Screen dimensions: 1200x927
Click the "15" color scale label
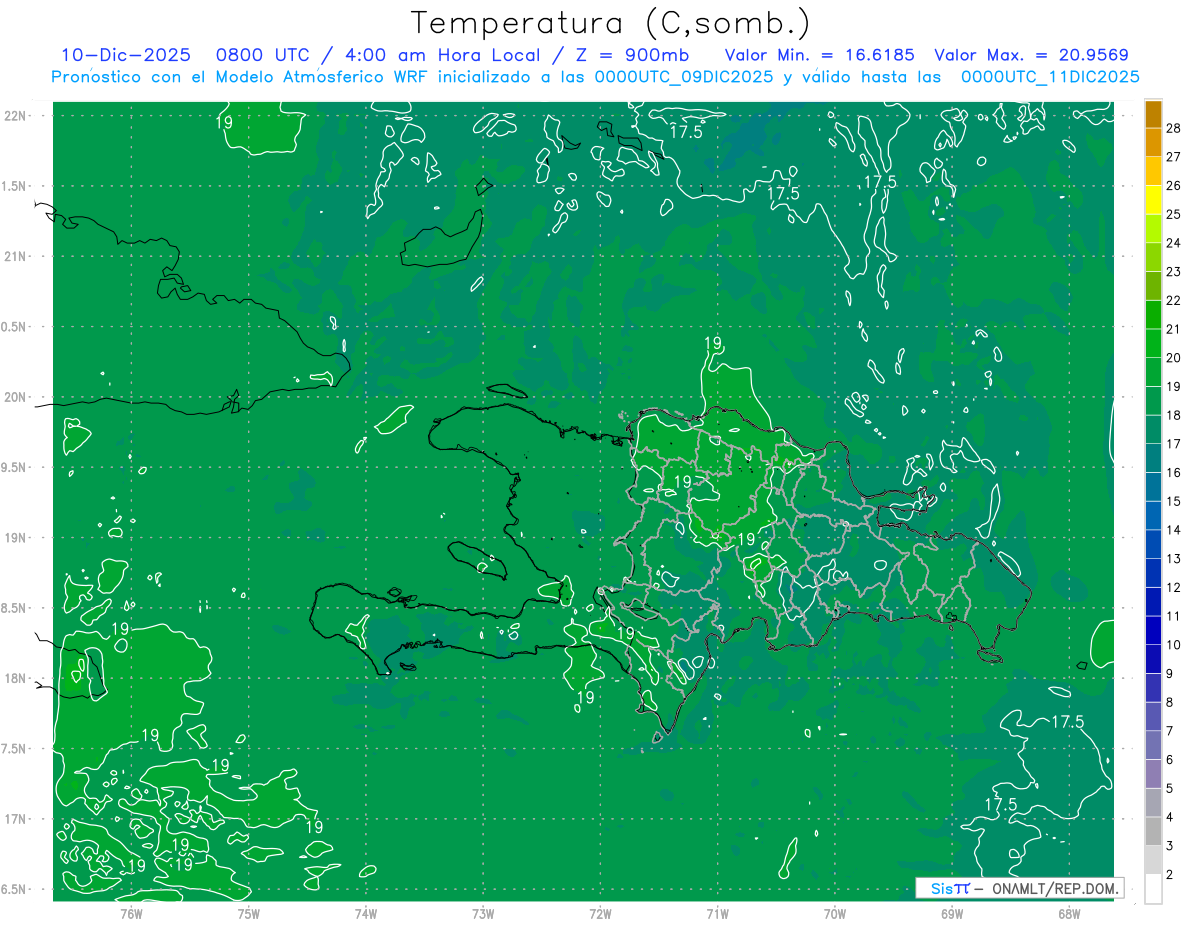(x=1175, y=501)
